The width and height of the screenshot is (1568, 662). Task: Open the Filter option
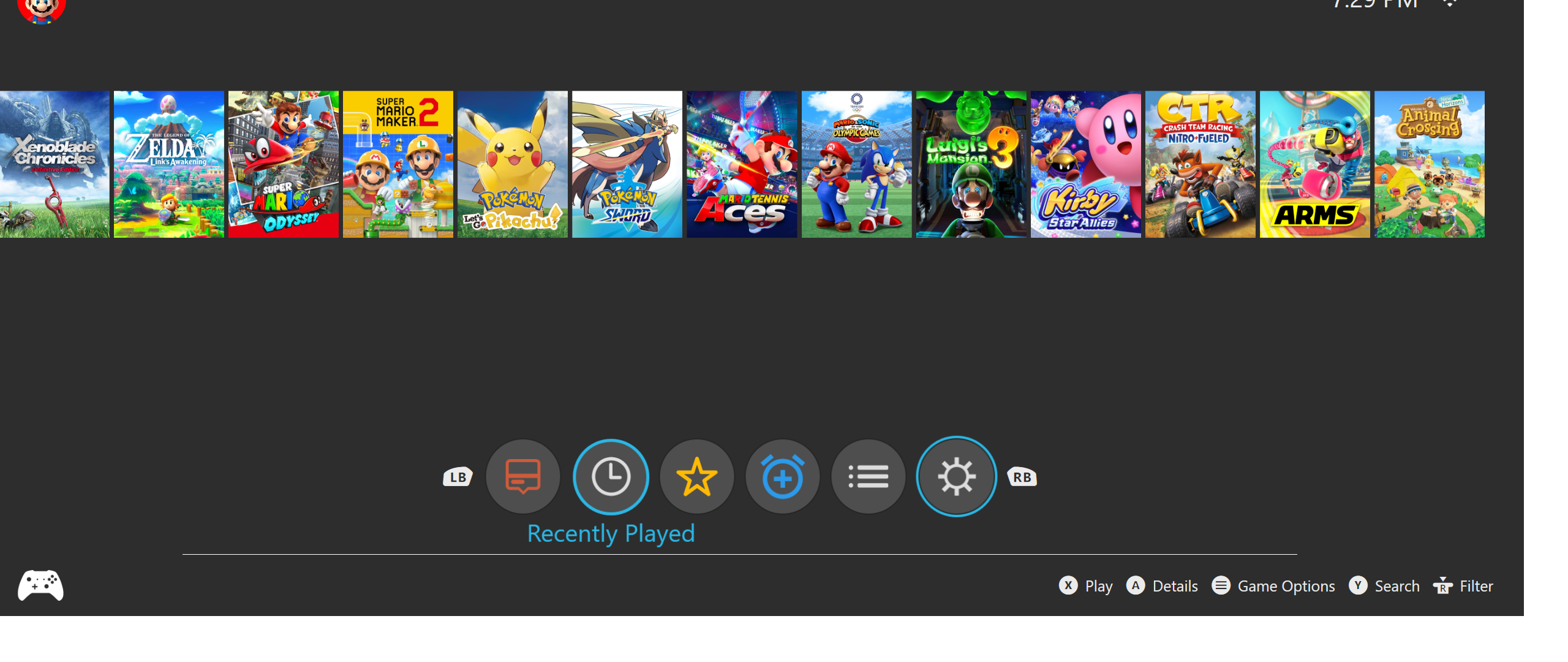click(1463, 586)
